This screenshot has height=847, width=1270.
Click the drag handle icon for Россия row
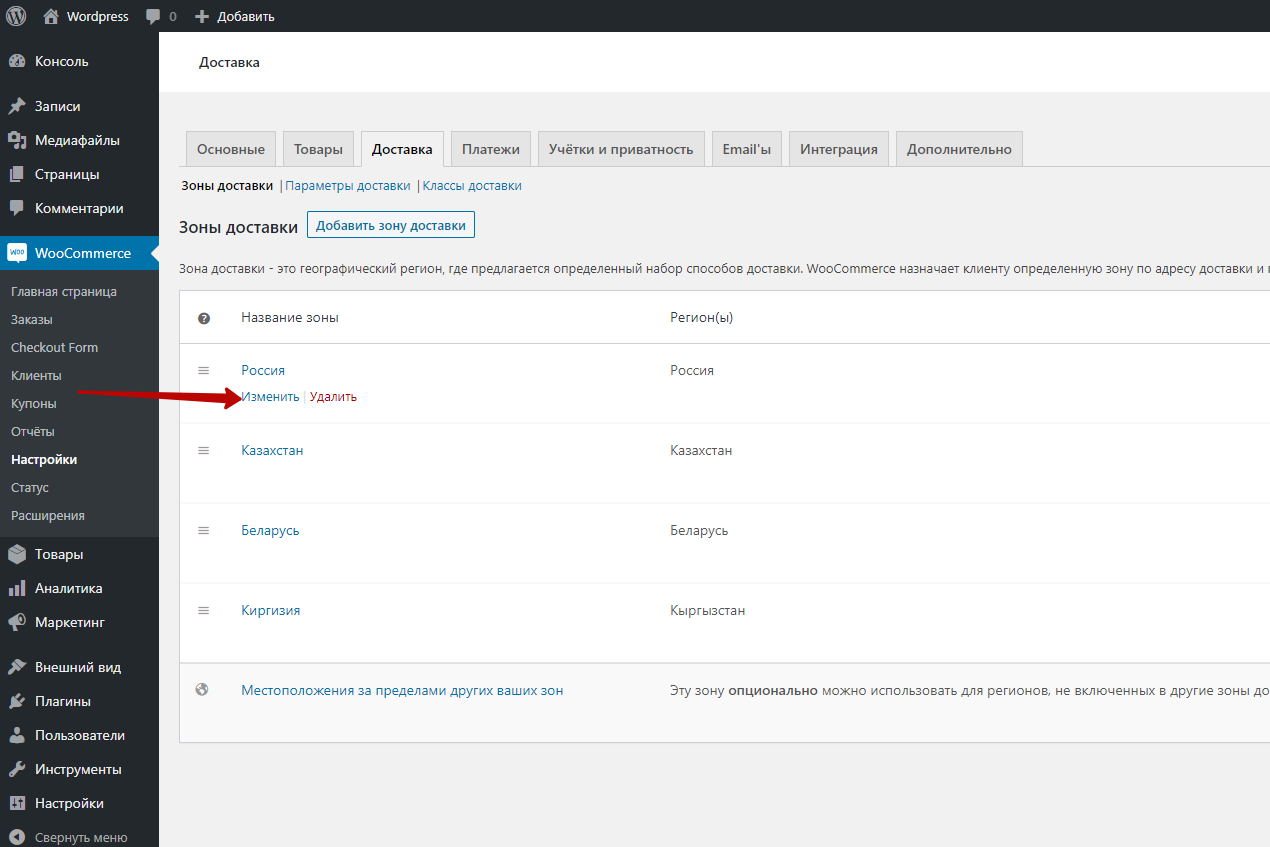(x=204, y=370)
